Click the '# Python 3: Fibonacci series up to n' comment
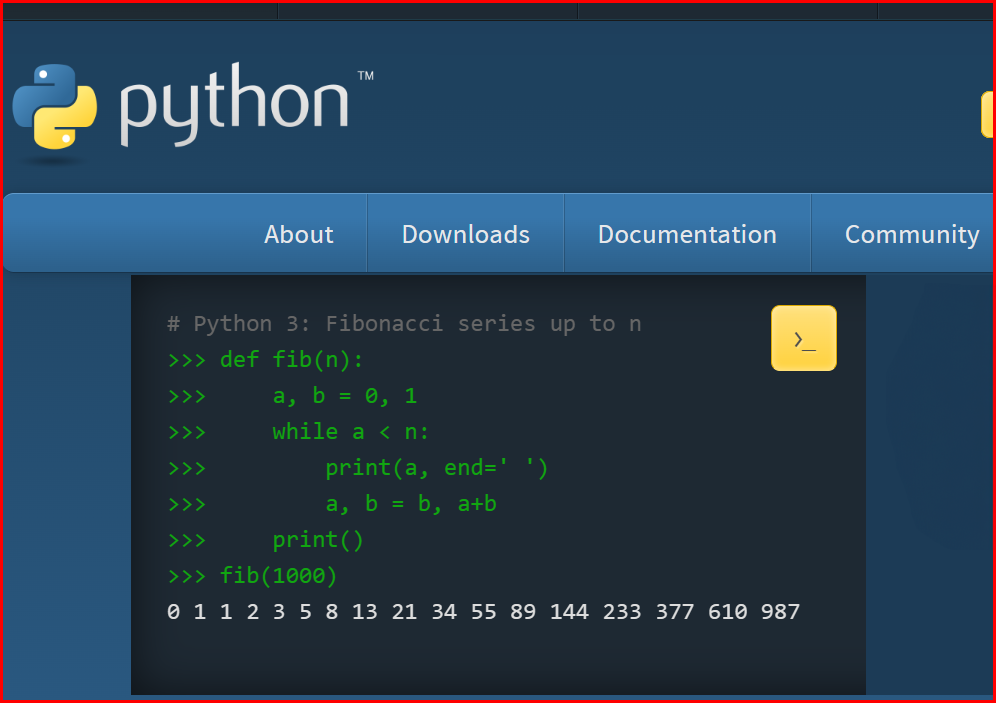996x703 pixels. 404,324
